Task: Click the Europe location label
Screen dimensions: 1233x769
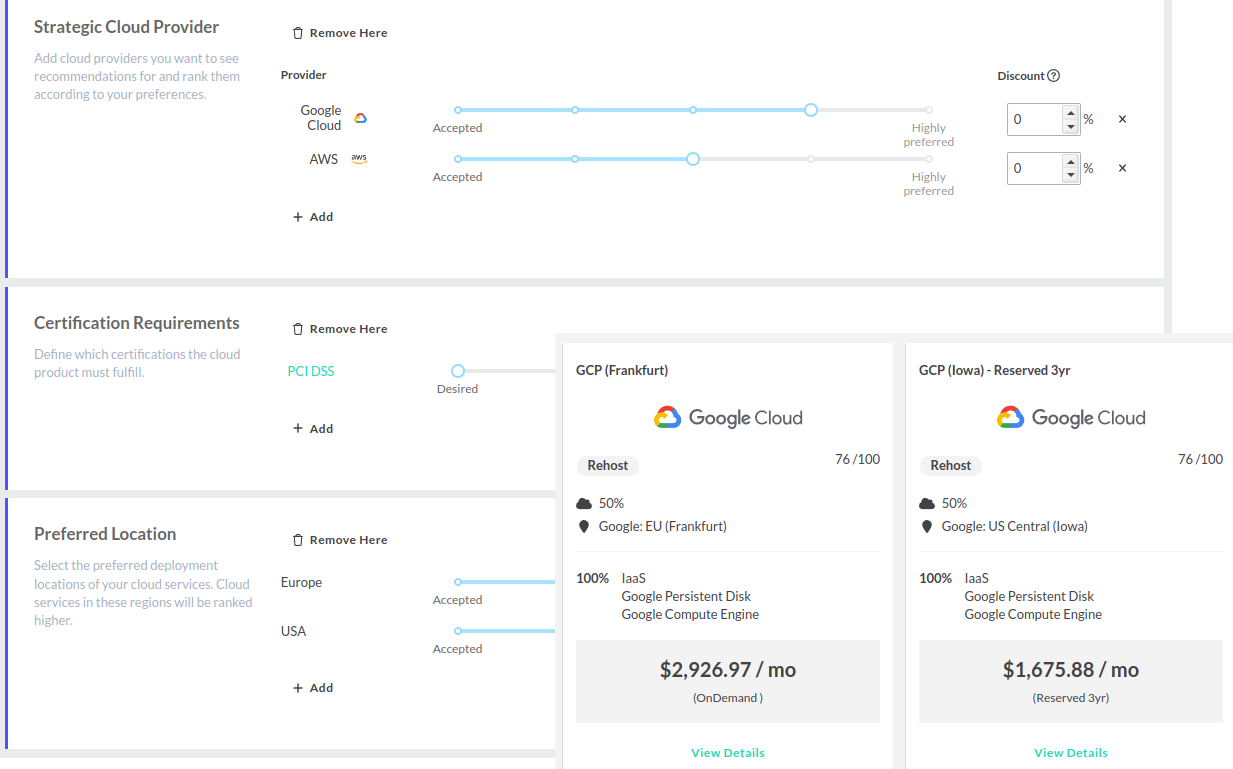Action: 301,582
